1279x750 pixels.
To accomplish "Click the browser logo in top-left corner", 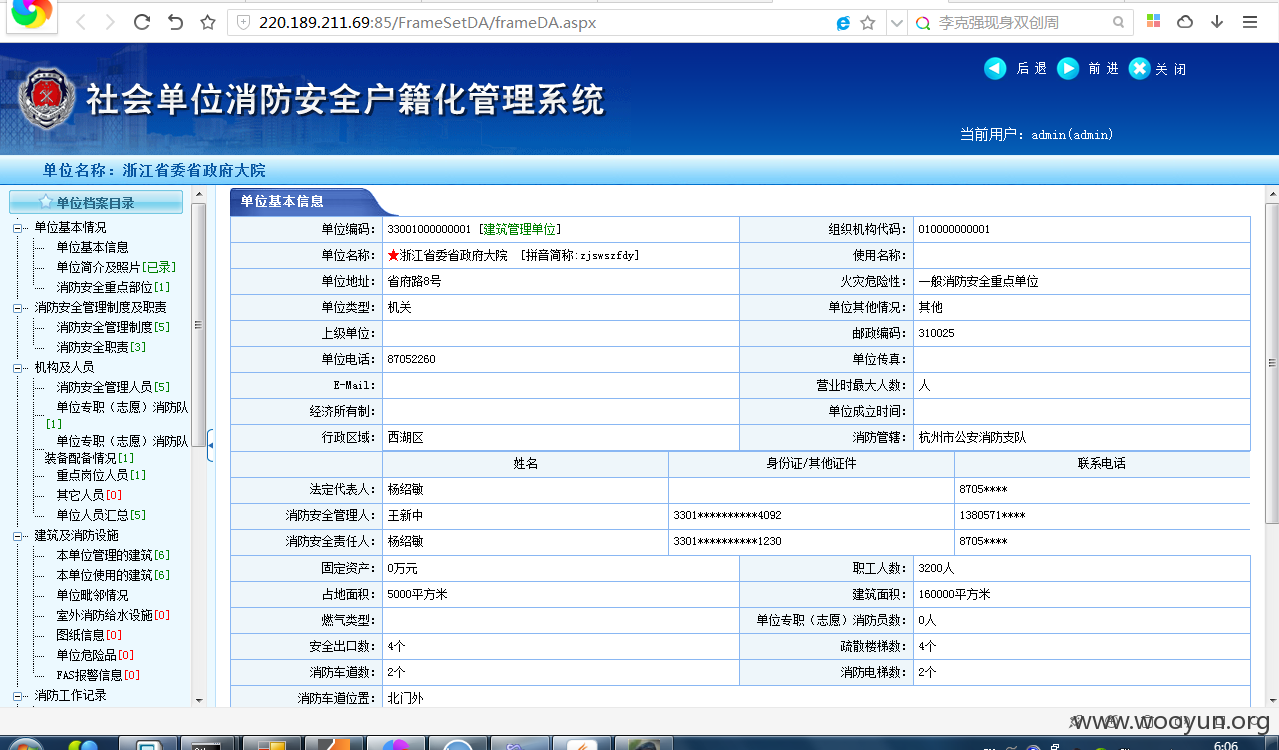I will point(31,14).
